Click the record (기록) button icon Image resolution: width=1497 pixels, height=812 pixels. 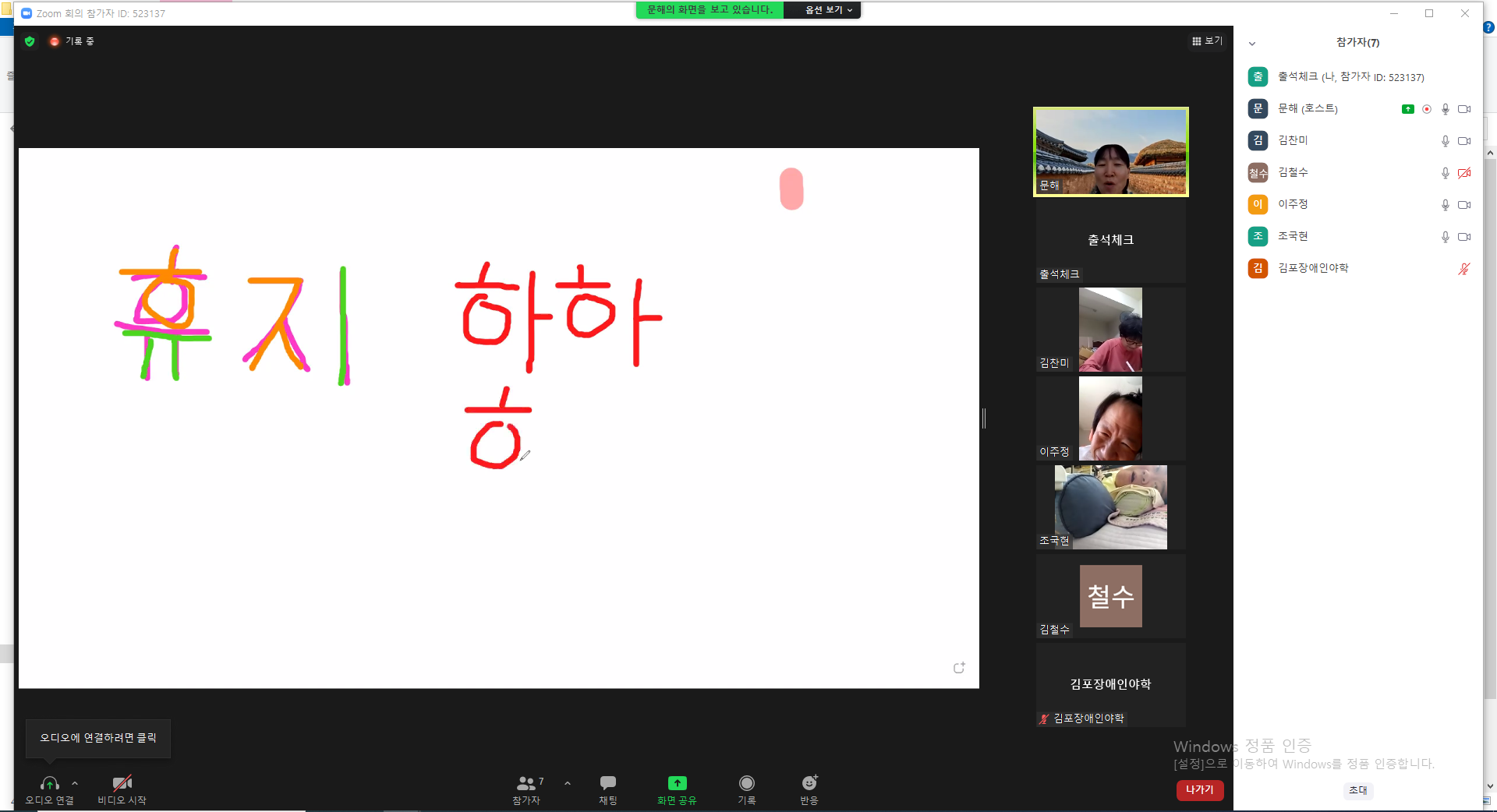(747, 782)
